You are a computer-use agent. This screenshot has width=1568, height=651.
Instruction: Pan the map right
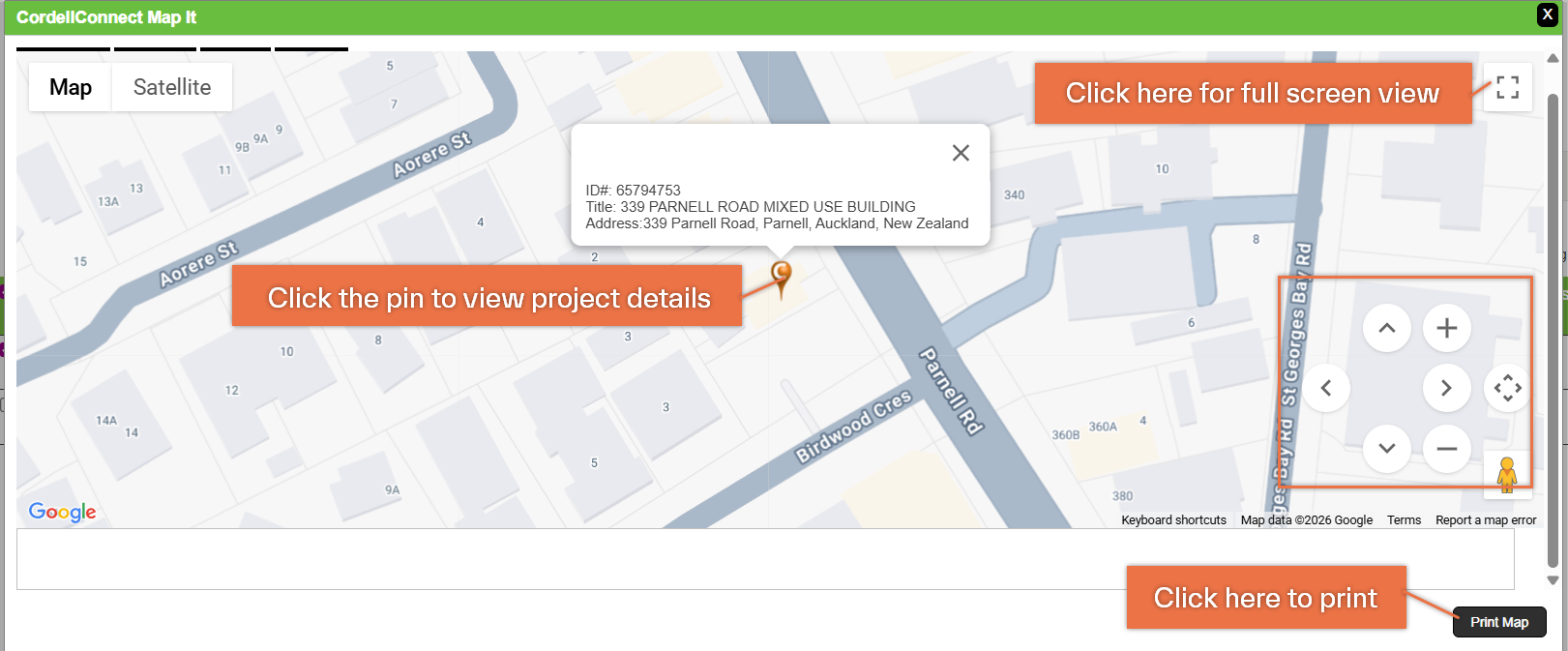coord(1447,388)
